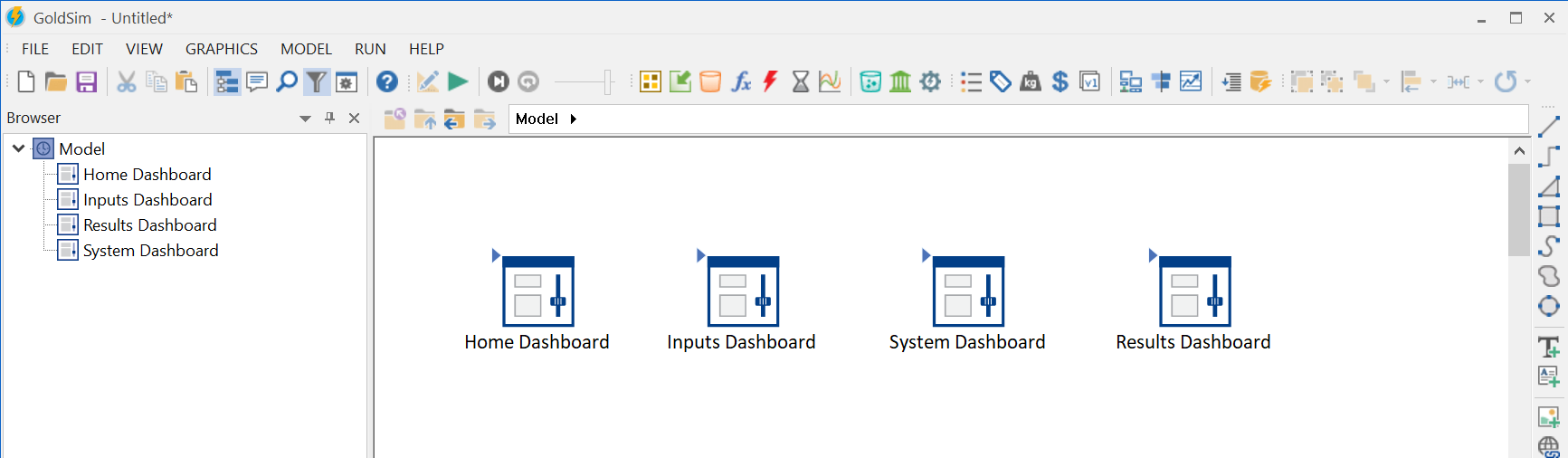Open the space objects dropdown arrow
Viewport: 1568px width, 458px height.
click(1480, 82)
